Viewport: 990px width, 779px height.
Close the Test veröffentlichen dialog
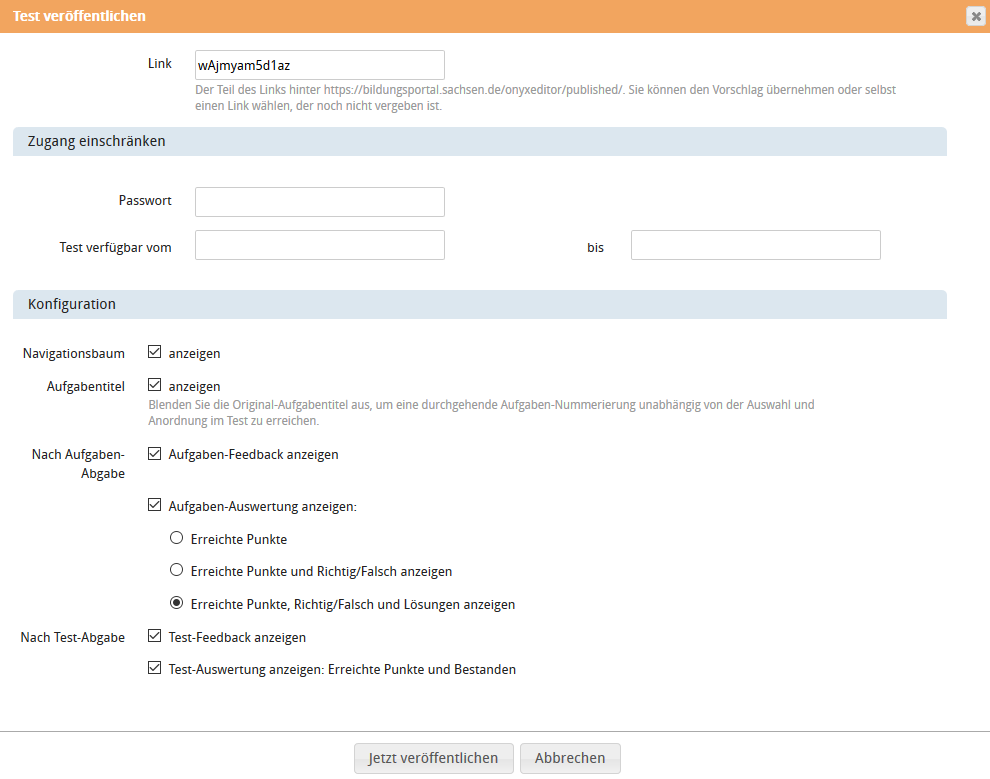pyautogui.click(x=975, y=15)
